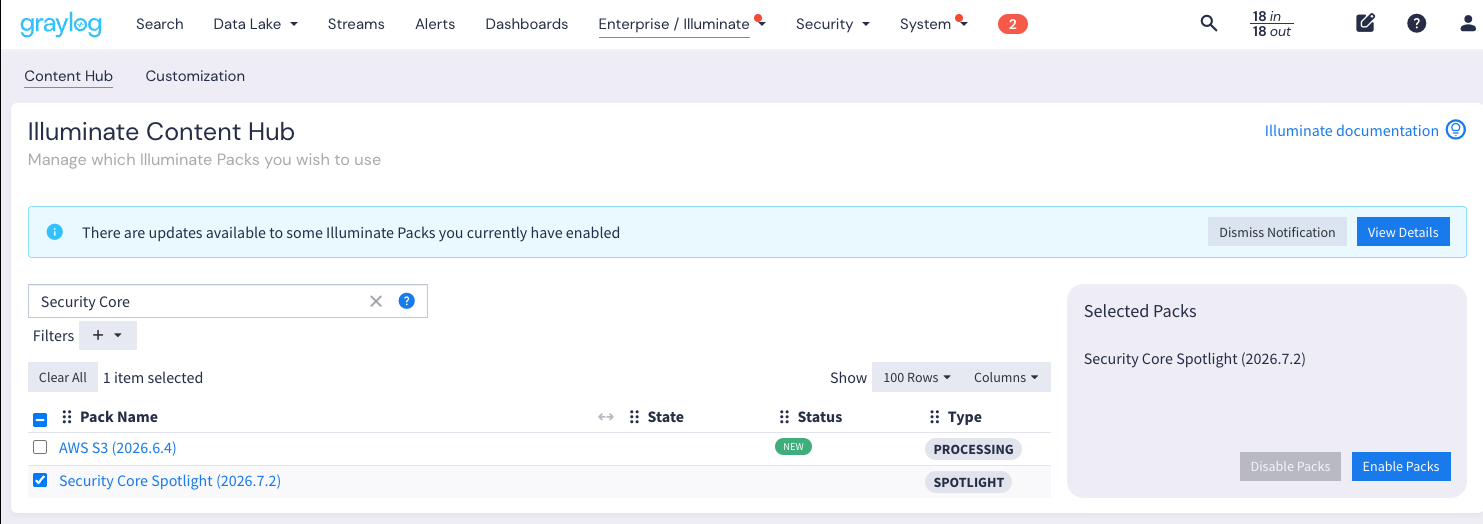Click the Status column header

tap(820, 417)
